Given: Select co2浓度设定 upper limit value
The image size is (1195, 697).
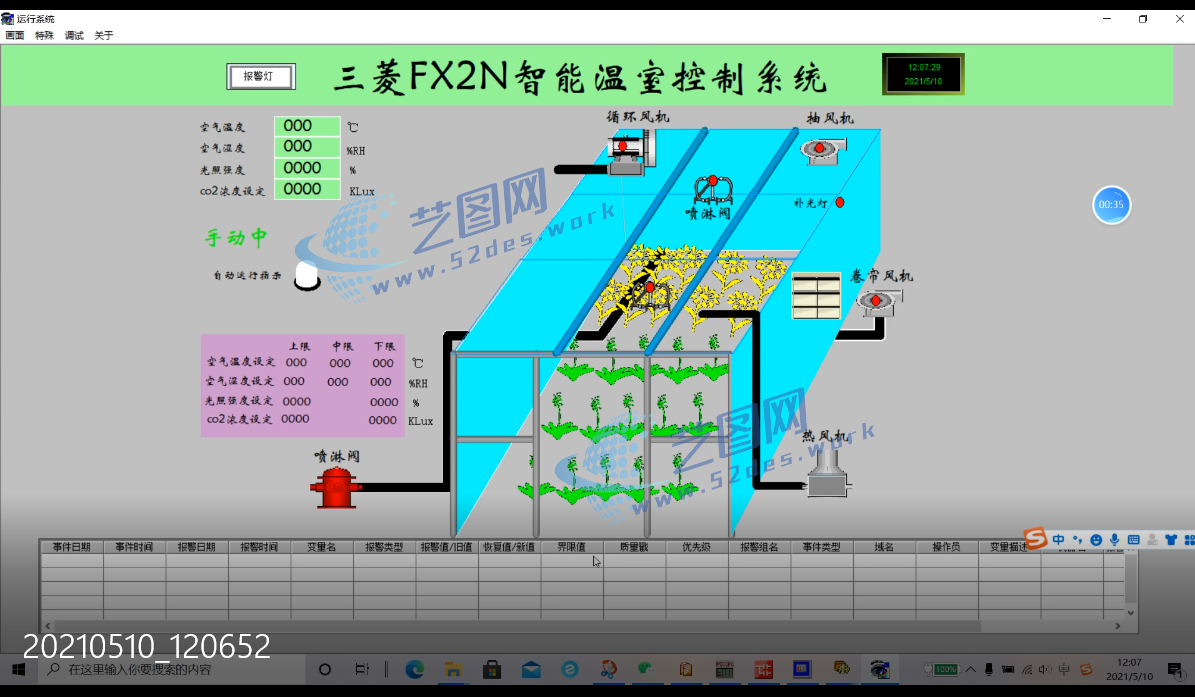Looking at the screenshot, I should click(295, 419).
